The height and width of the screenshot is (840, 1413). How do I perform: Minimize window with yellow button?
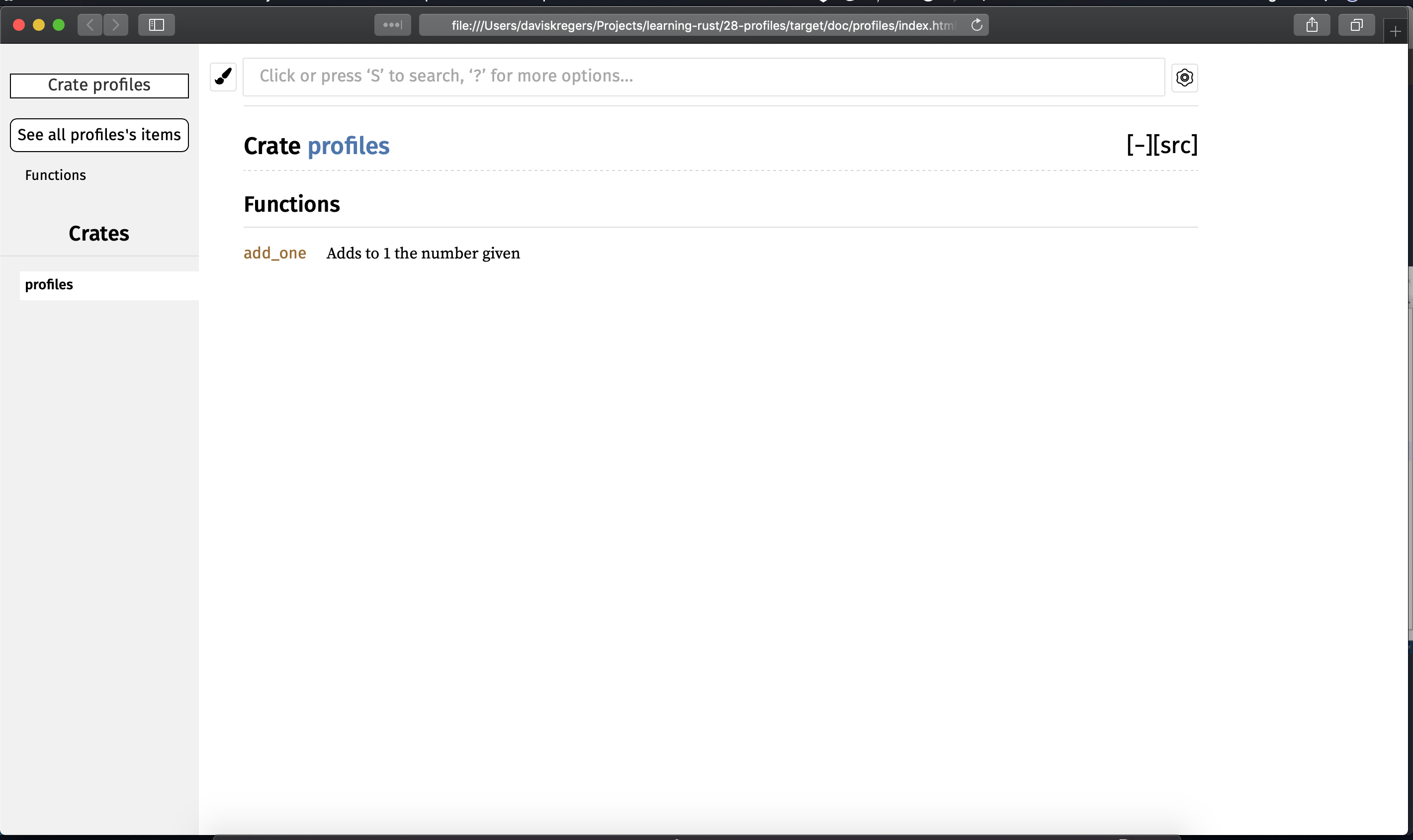(x=38, y=25)
